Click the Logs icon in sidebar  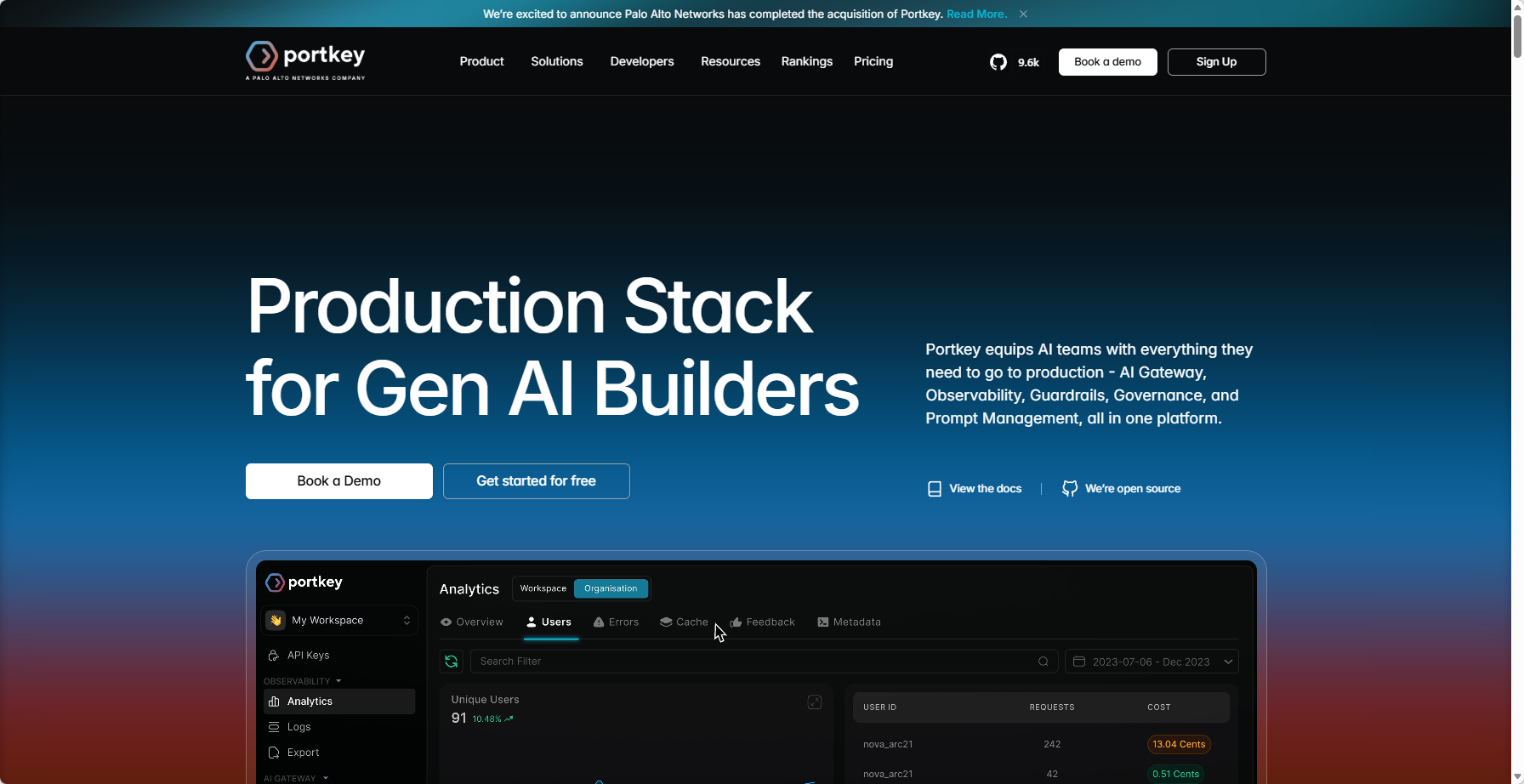pos(273,727)
